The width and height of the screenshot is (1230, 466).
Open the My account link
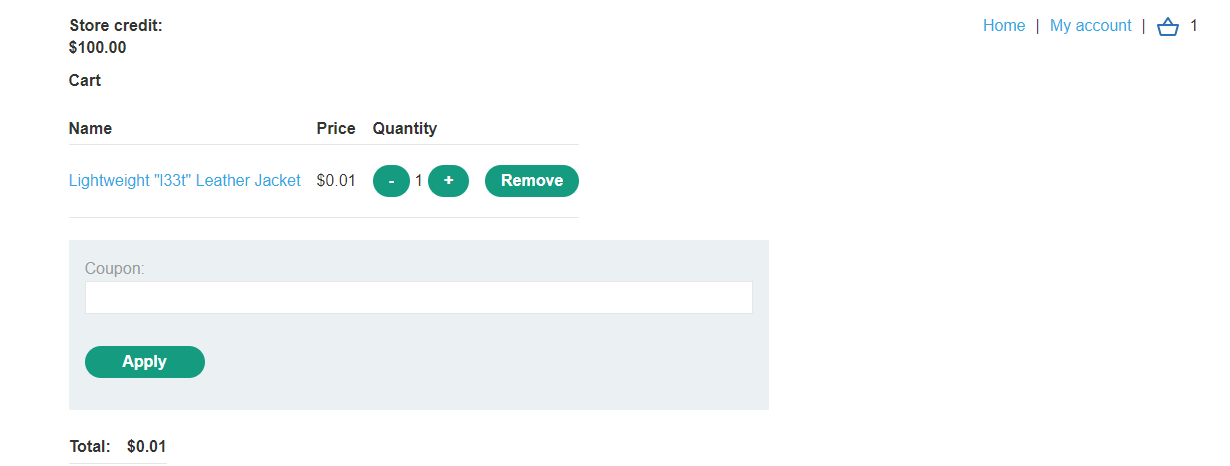tap(1090, 26)
